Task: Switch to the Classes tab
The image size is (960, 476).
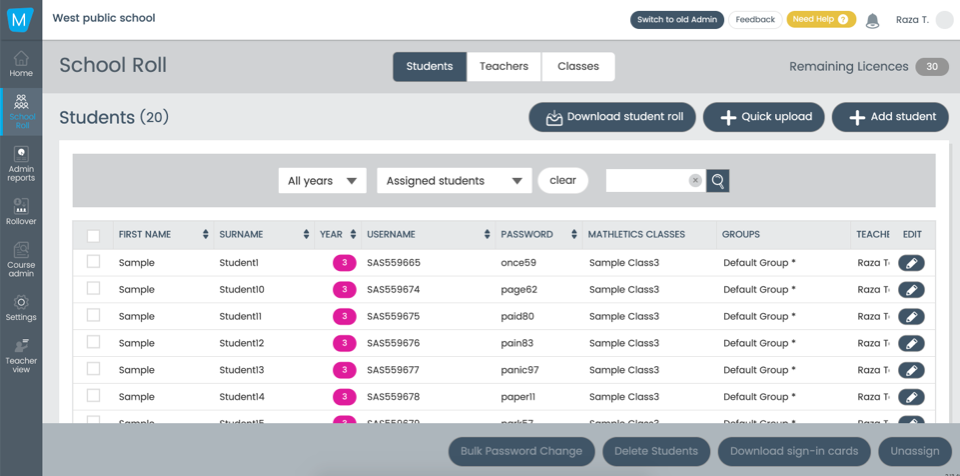Action: tap(578, 67)
